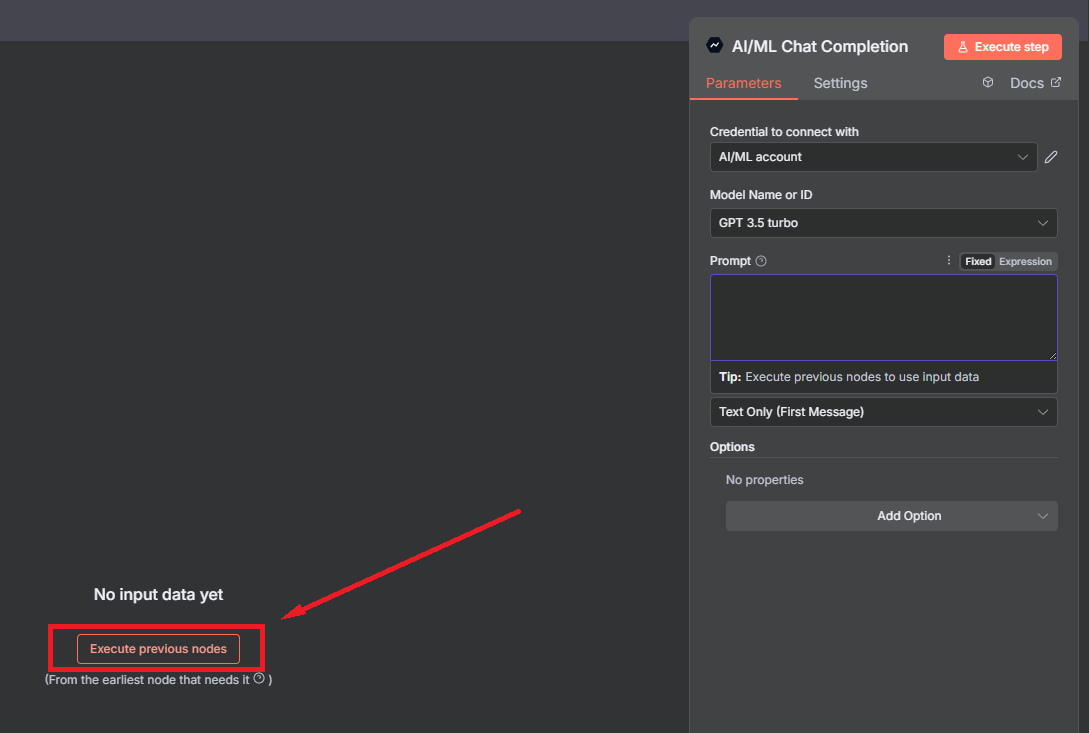1089x733 pixels.
Task: Switch Prompt mode to Expression
Action: tap(1025, 262)
